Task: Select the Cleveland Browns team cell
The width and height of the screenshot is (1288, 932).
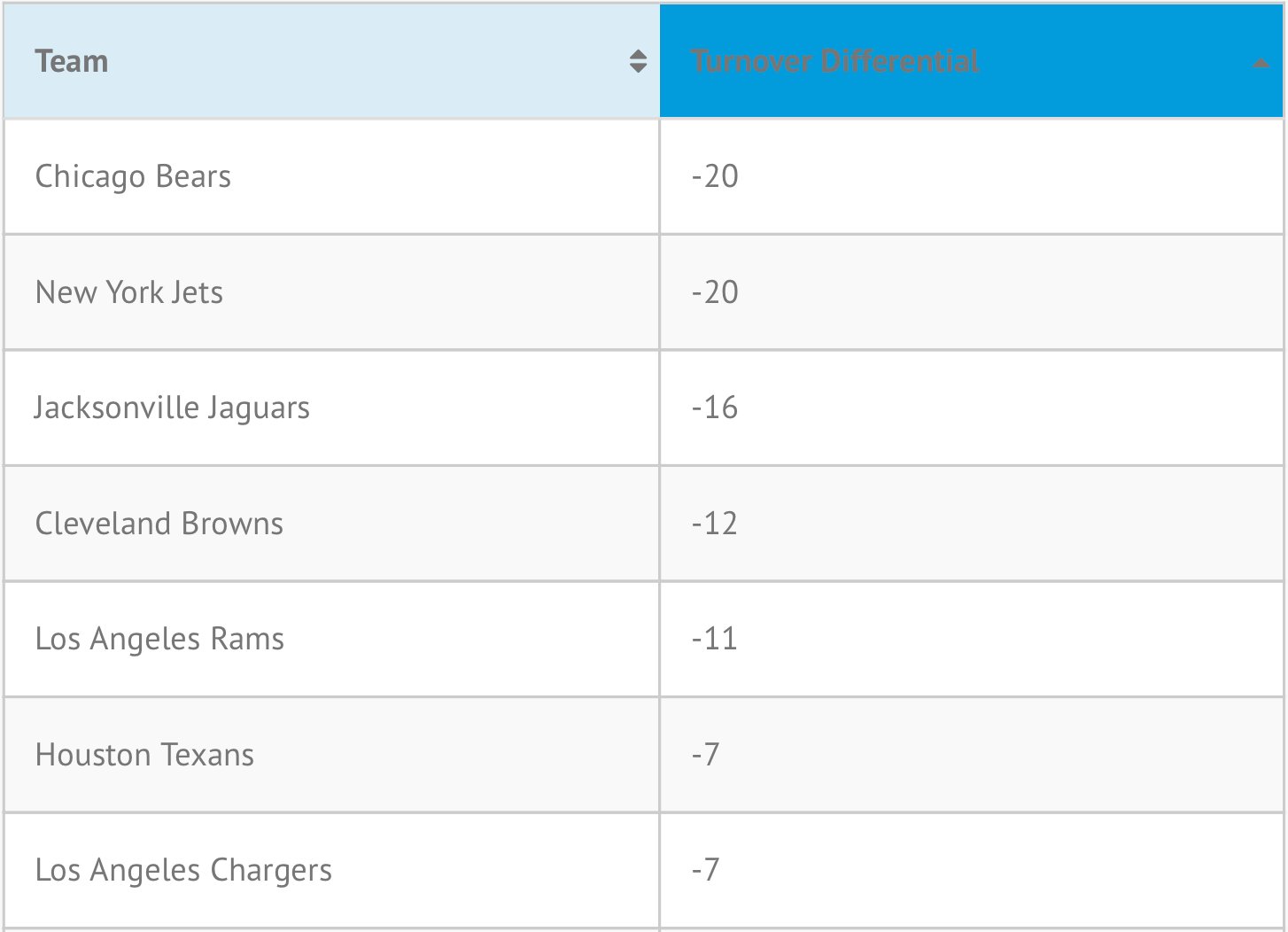Action: coord(159,524)
